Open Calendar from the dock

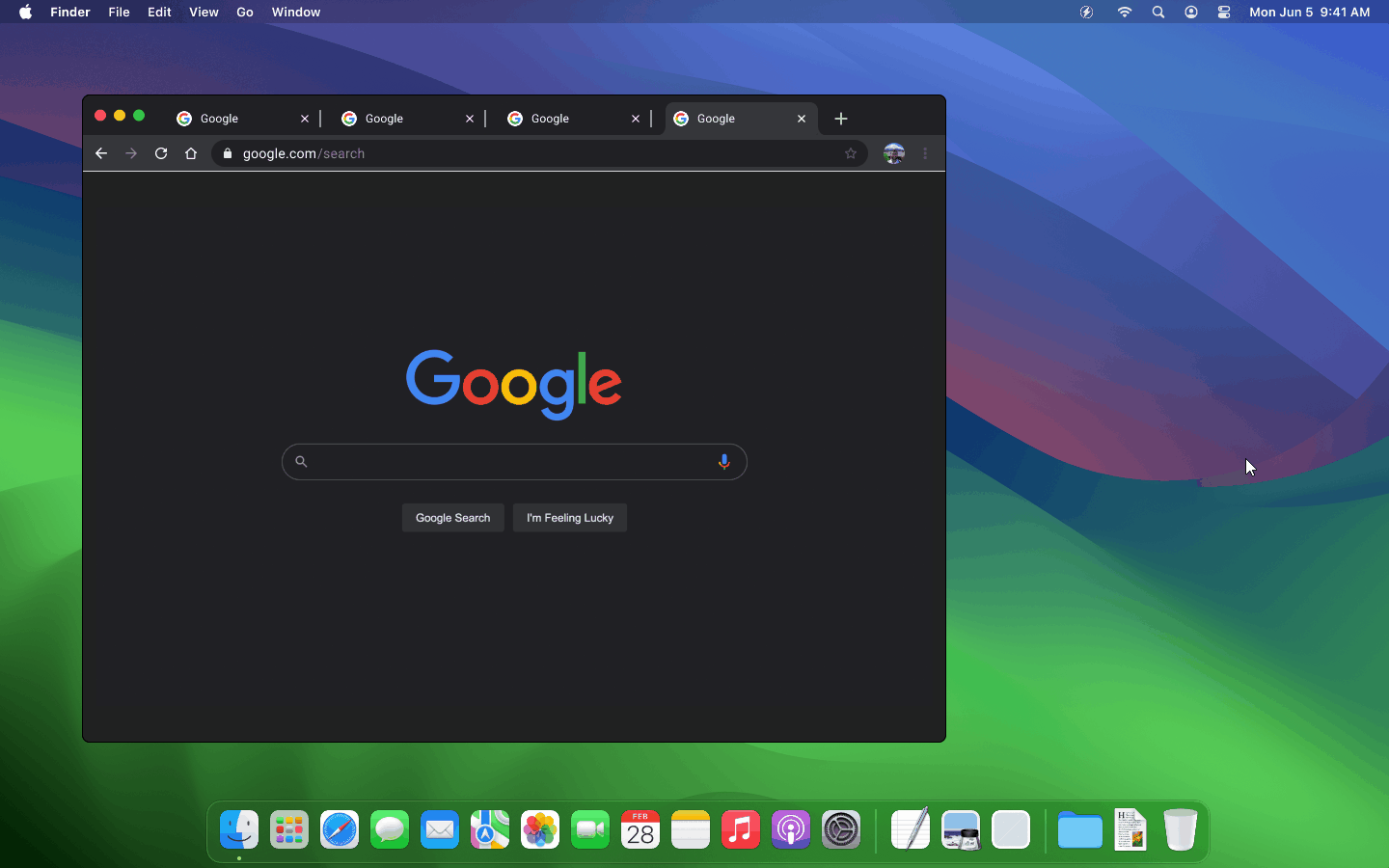pyautogui.click(x=640, y=829)
